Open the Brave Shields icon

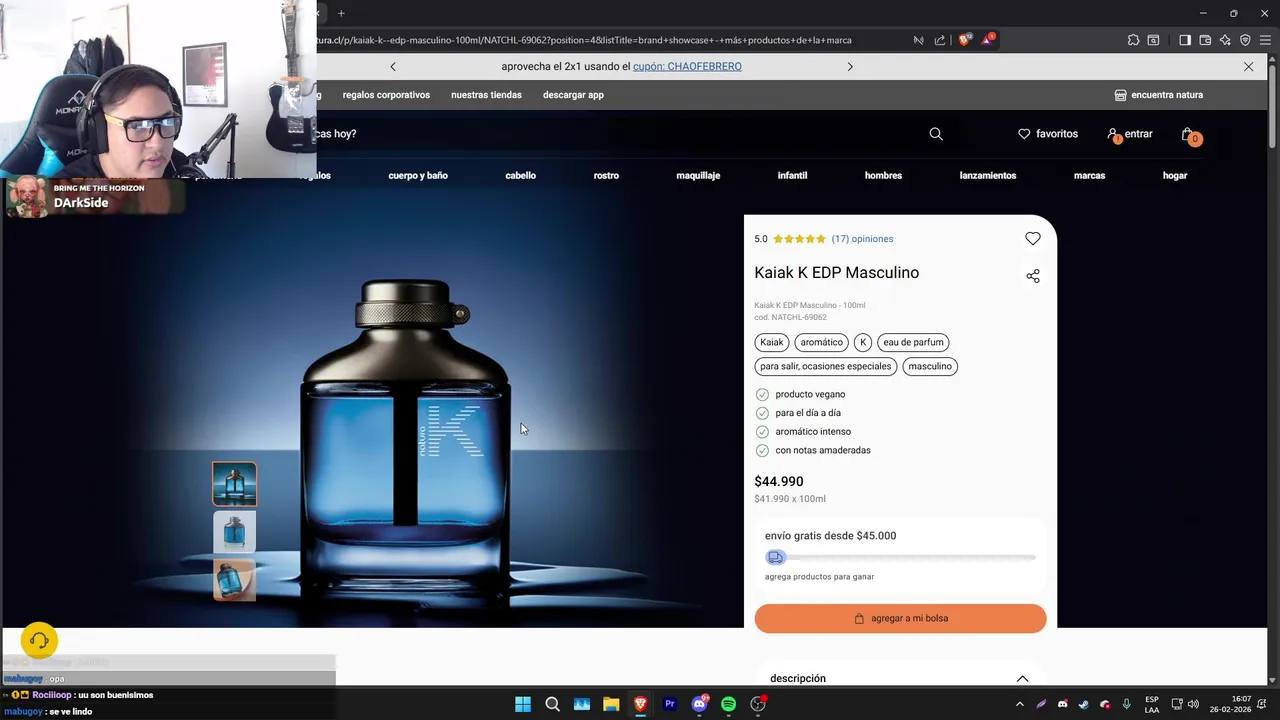(x=964, y=40)
